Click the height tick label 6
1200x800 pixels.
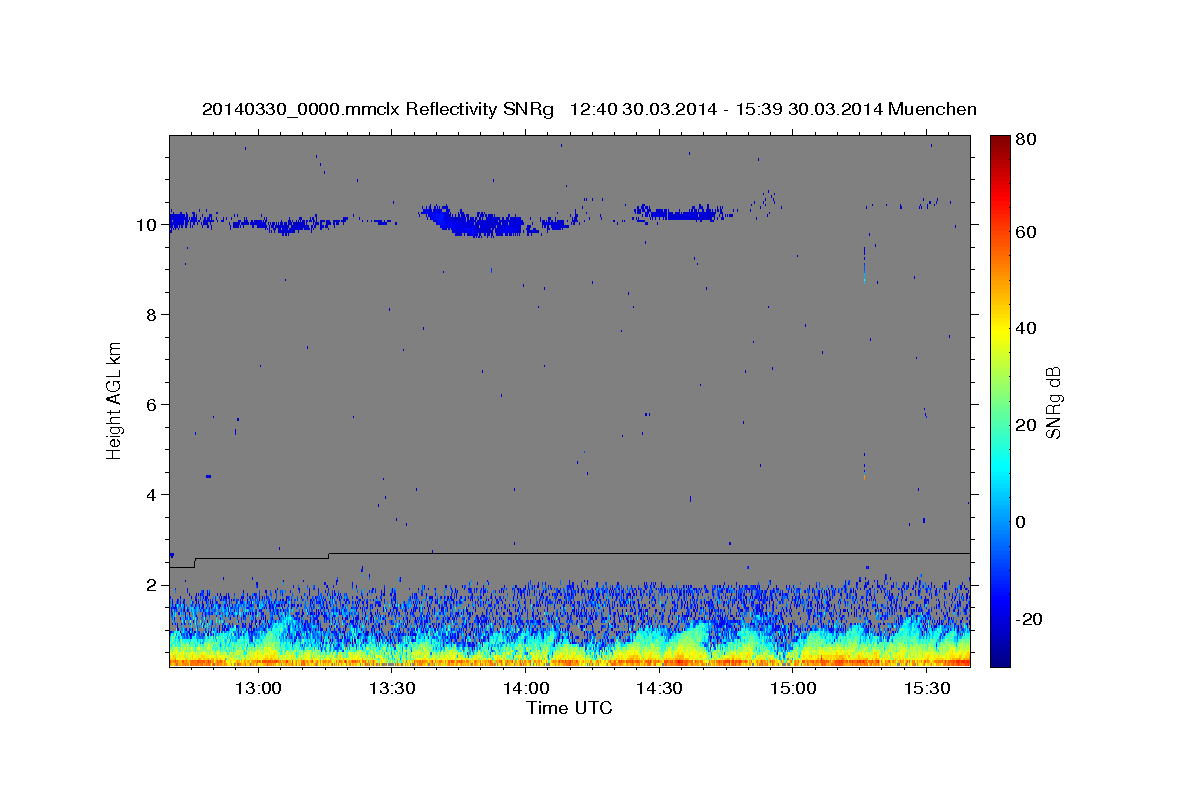click(151, 405)
